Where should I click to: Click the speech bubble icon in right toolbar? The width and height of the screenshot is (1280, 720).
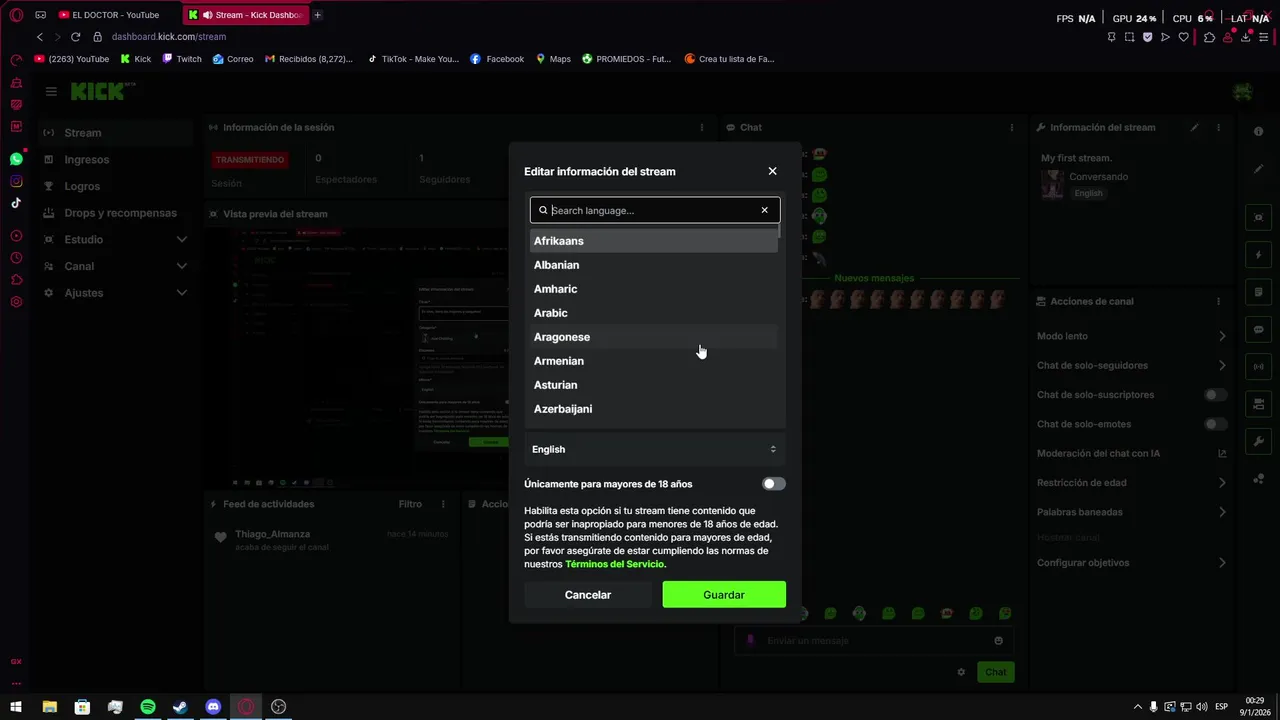point(1258,329)
